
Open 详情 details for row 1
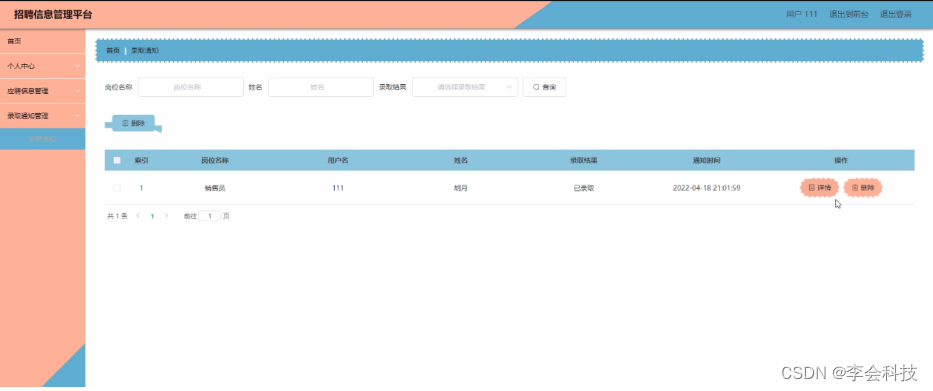819,187
